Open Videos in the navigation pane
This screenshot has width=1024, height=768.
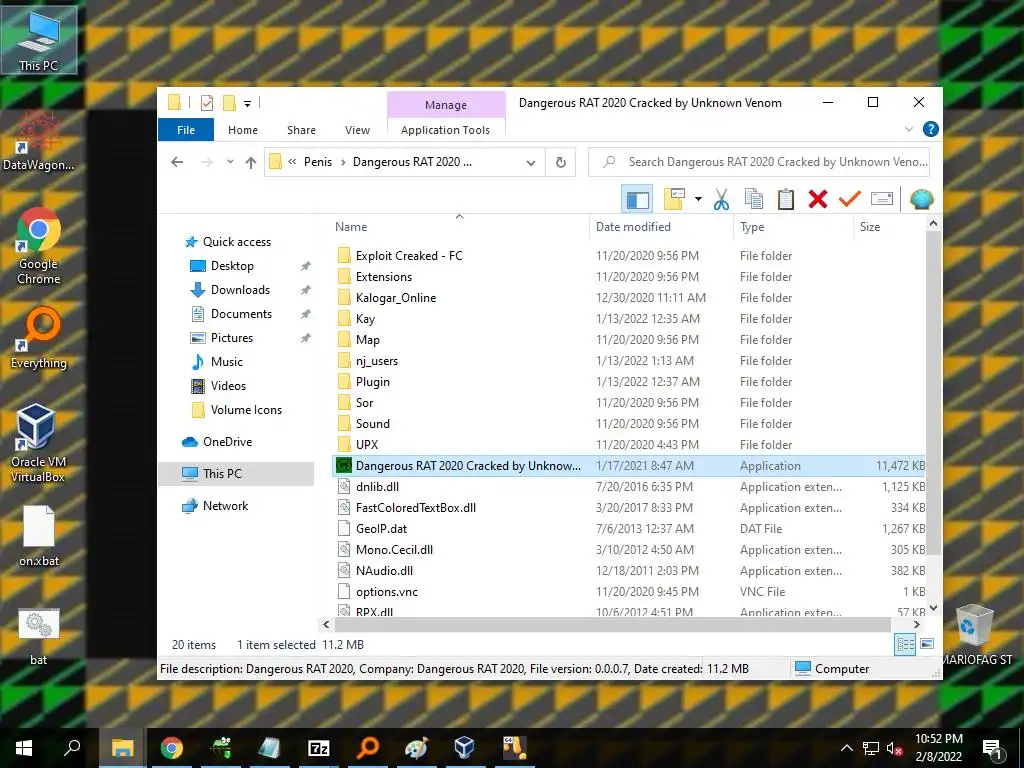228,386
